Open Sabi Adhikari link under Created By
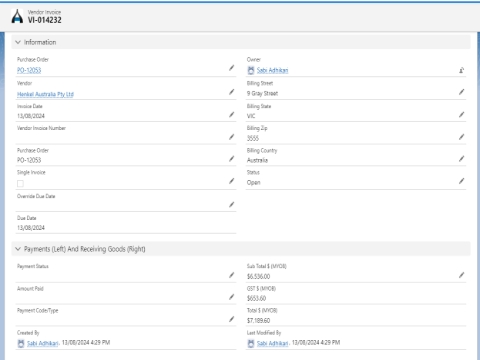 [x=43, y=343]
